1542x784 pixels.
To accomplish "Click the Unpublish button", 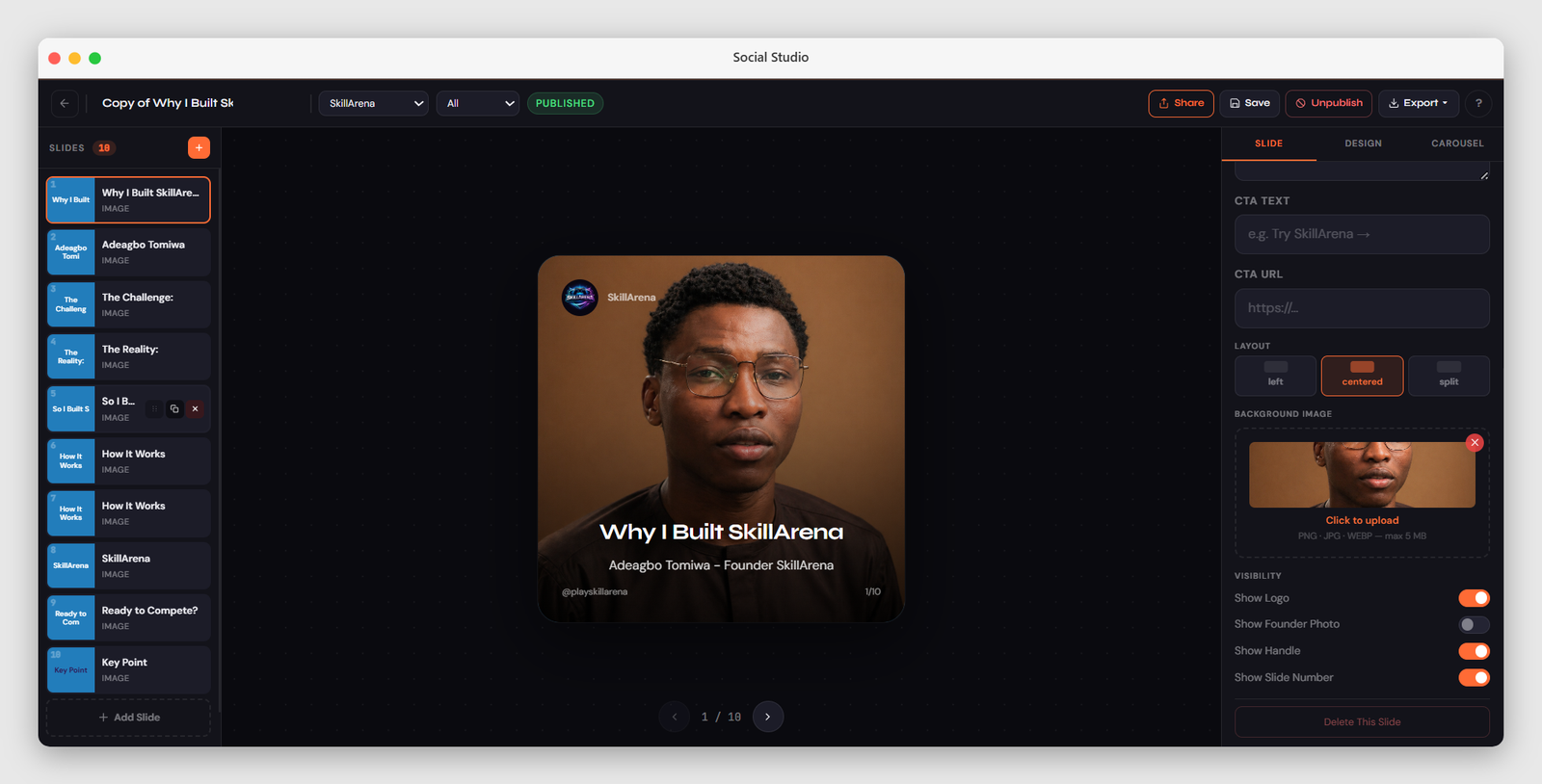I will pos(1328,103).
